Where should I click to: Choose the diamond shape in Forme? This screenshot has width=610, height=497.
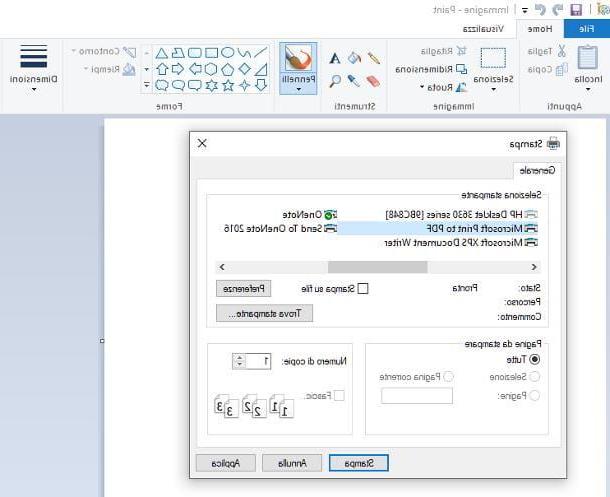[244, 69]
